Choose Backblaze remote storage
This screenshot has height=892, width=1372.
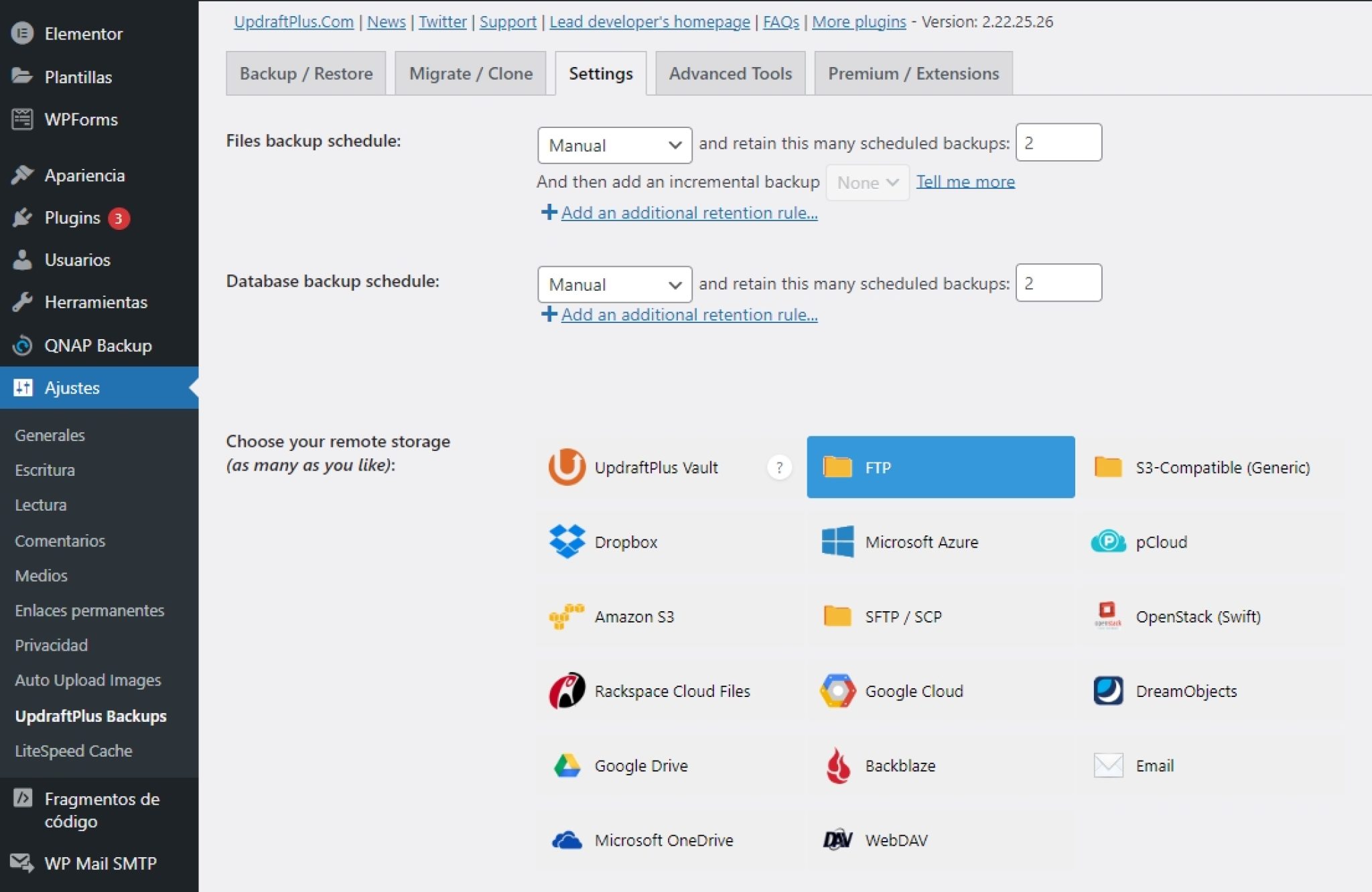900,765
